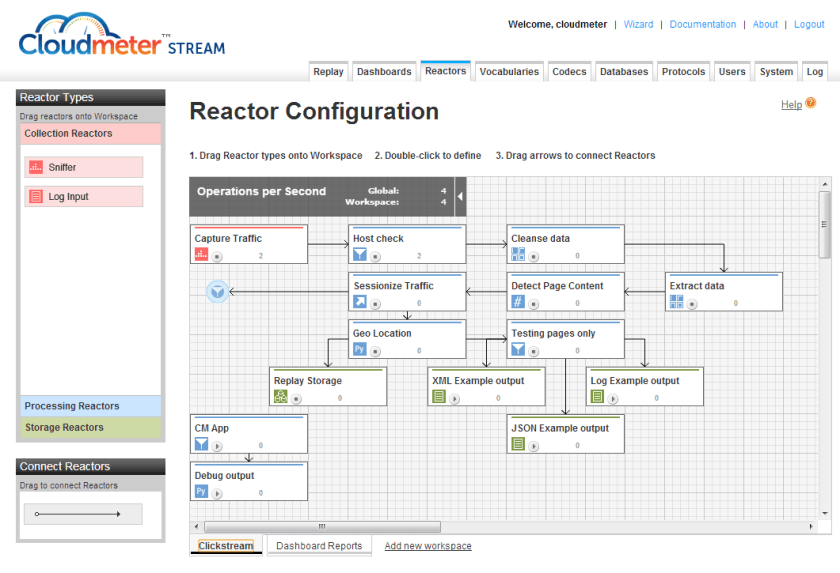
Task: Toggle the Capture Traffic reactor pause button
Action: tap(217, 256)
